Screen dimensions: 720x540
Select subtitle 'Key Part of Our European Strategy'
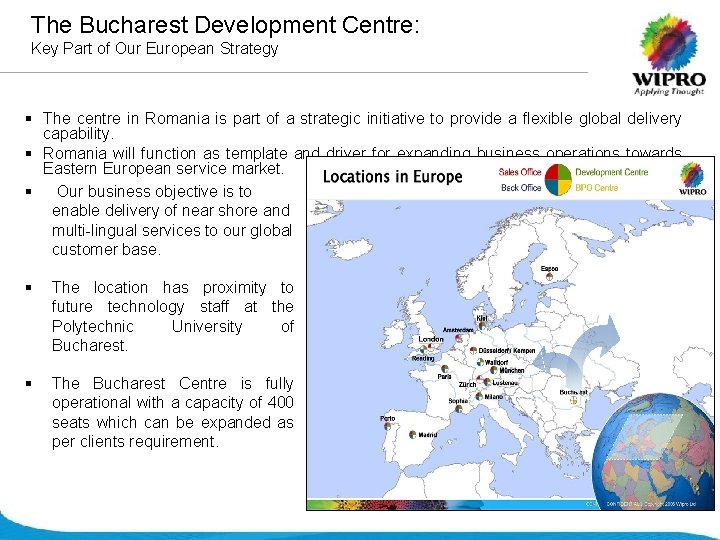[154, 49]
